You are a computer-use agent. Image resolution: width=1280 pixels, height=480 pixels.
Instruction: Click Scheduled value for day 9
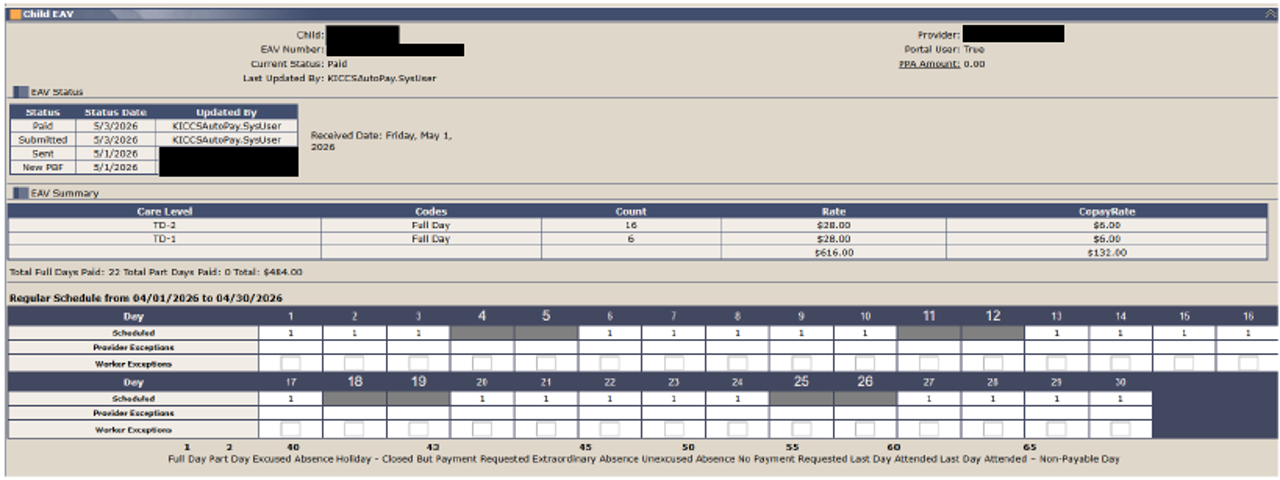802,332
